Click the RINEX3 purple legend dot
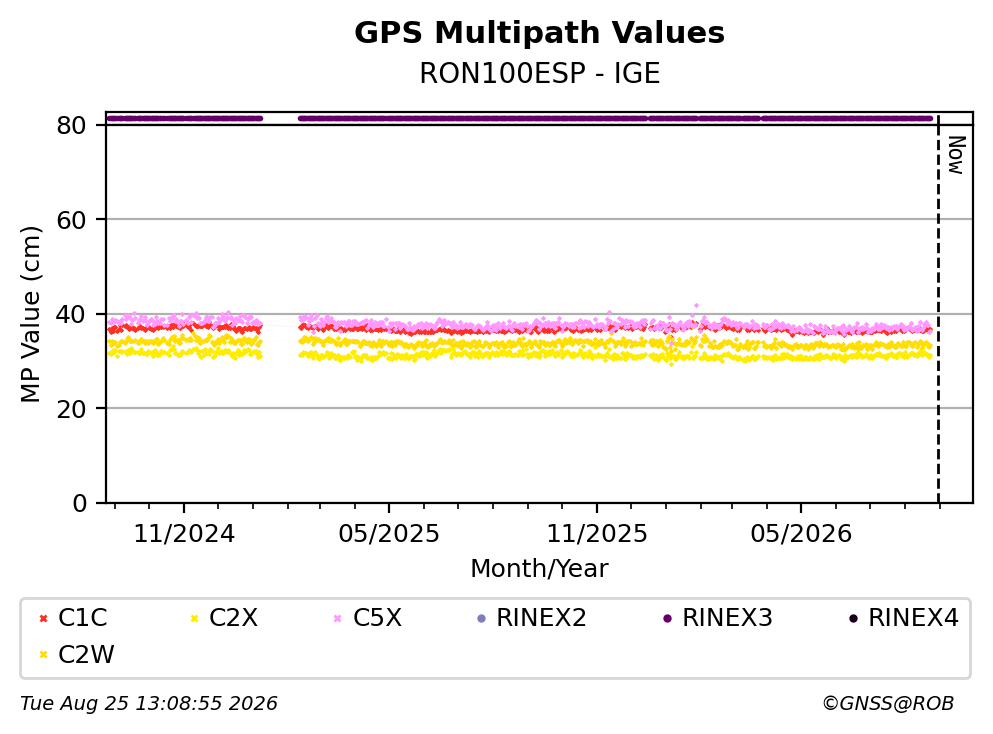993x734 pixels. click(x=667, y=618)
